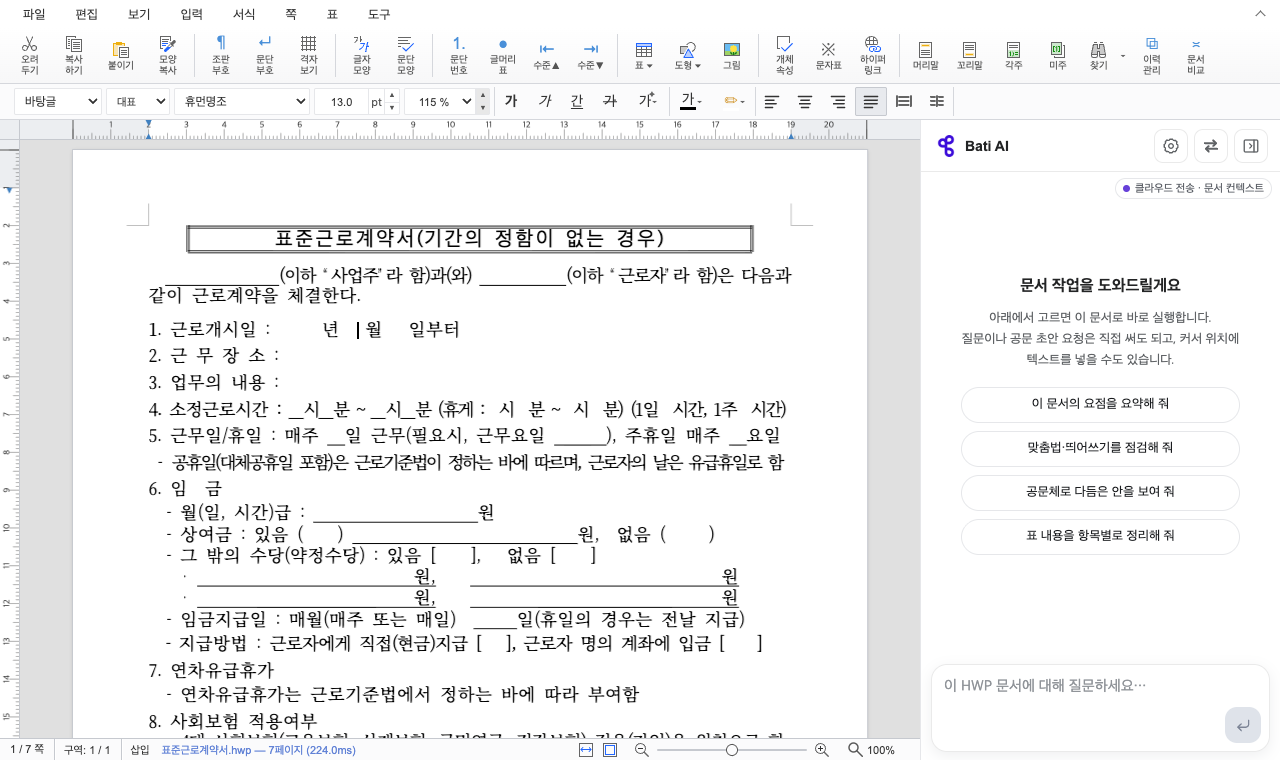
Task: Insert a 머리말 header
Action: (x=925, y=56)
